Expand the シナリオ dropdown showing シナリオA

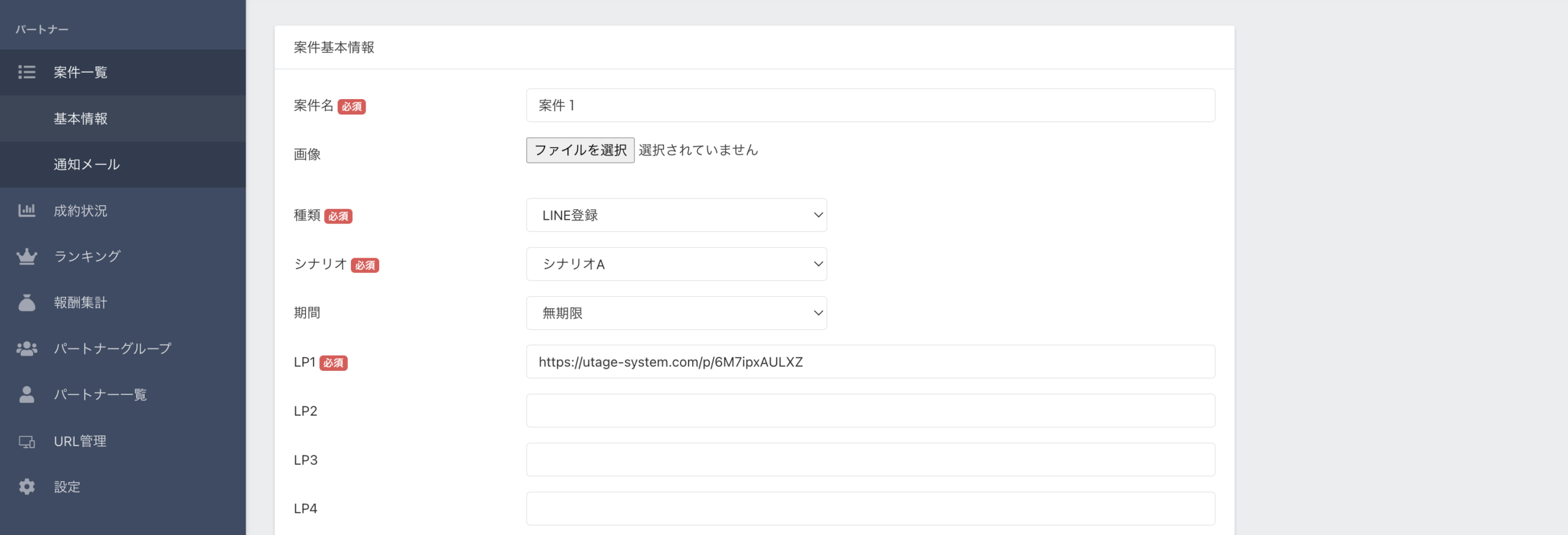[676, 264]
